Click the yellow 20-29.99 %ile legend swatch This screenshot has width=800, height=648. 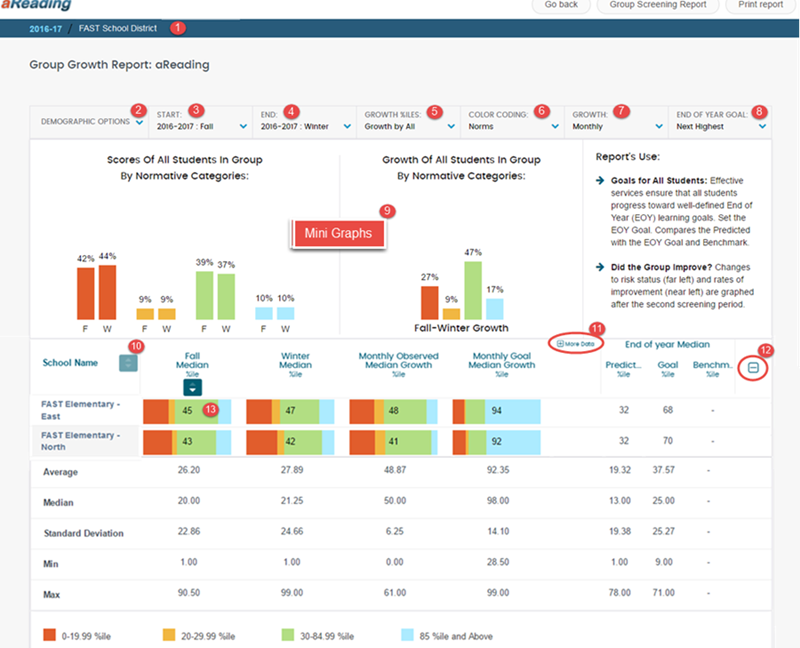coord(169,635)
